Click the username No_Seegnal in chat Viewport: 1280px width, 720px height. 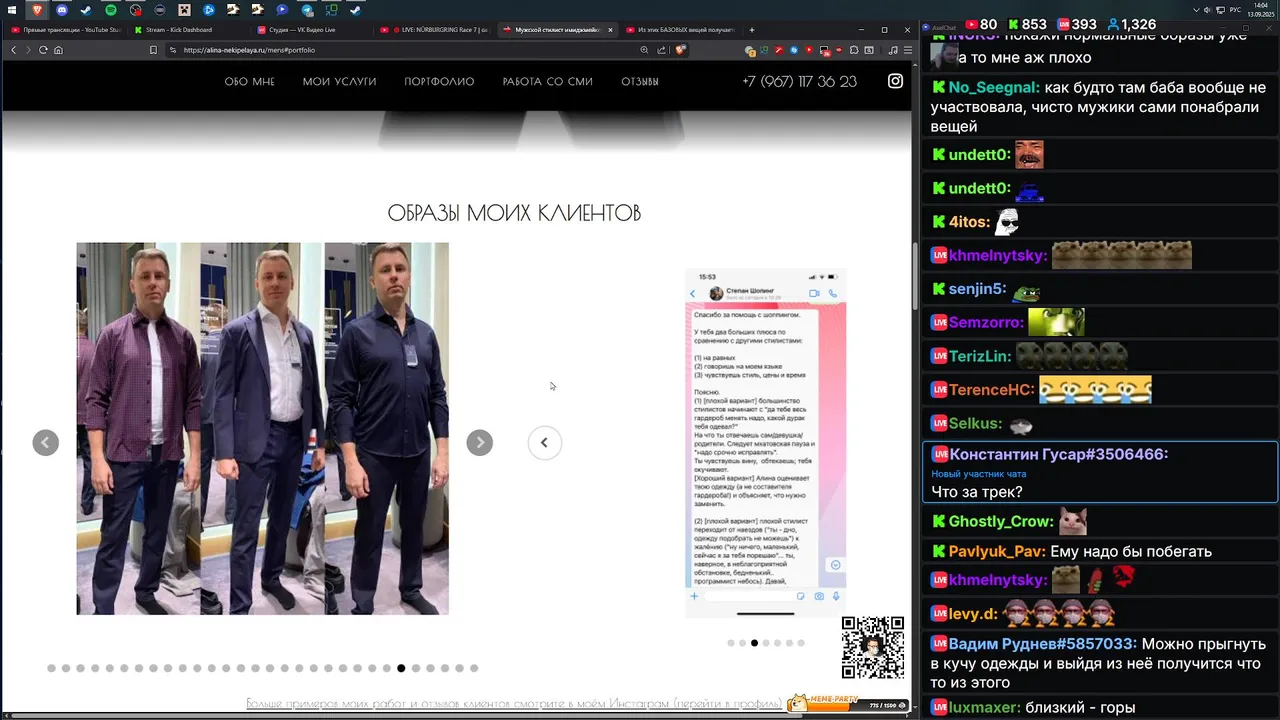(x=995, y=88)
